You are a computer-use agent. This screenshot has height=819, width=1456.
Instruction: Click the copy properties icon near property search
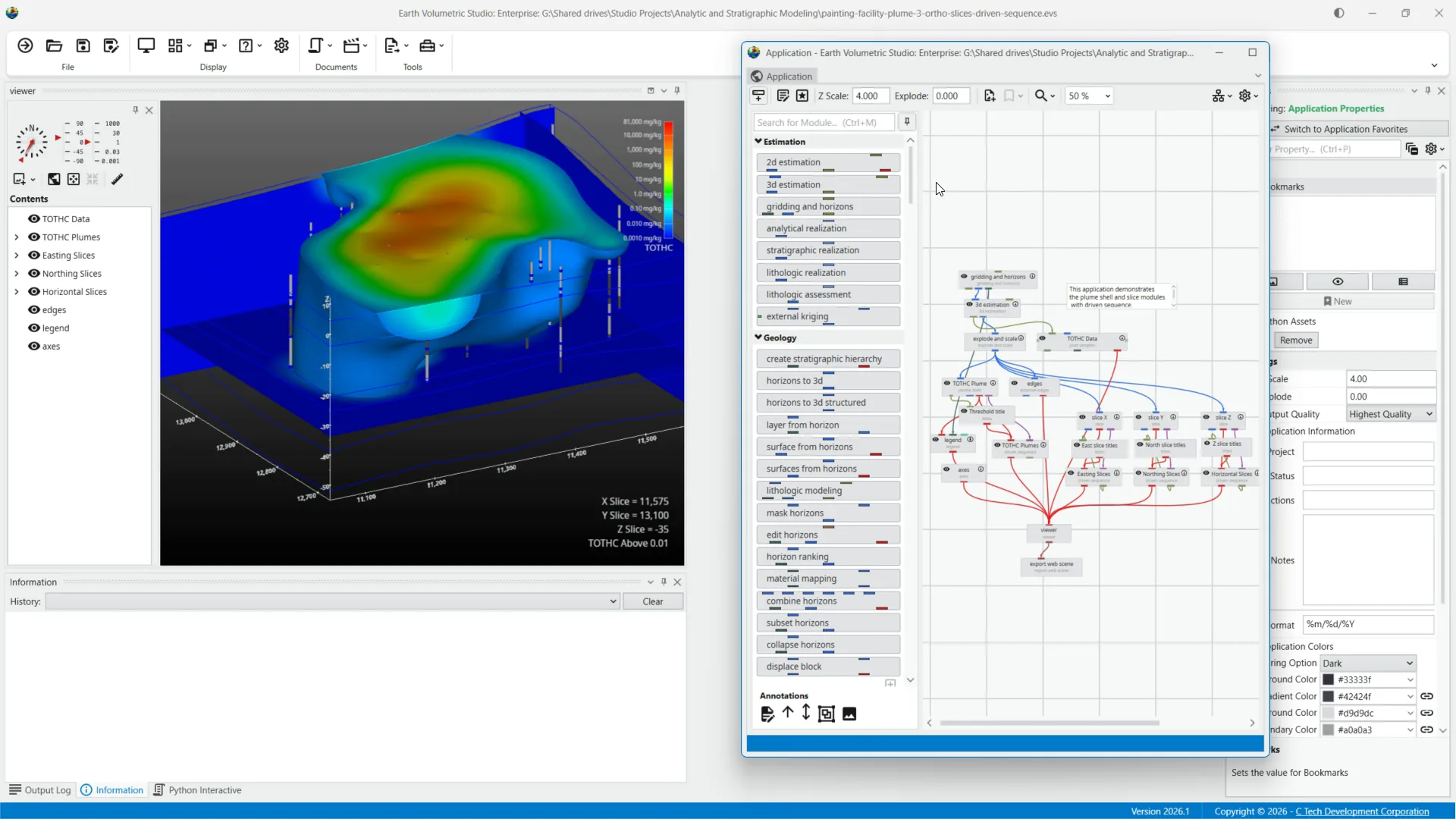click(1411, 149)
